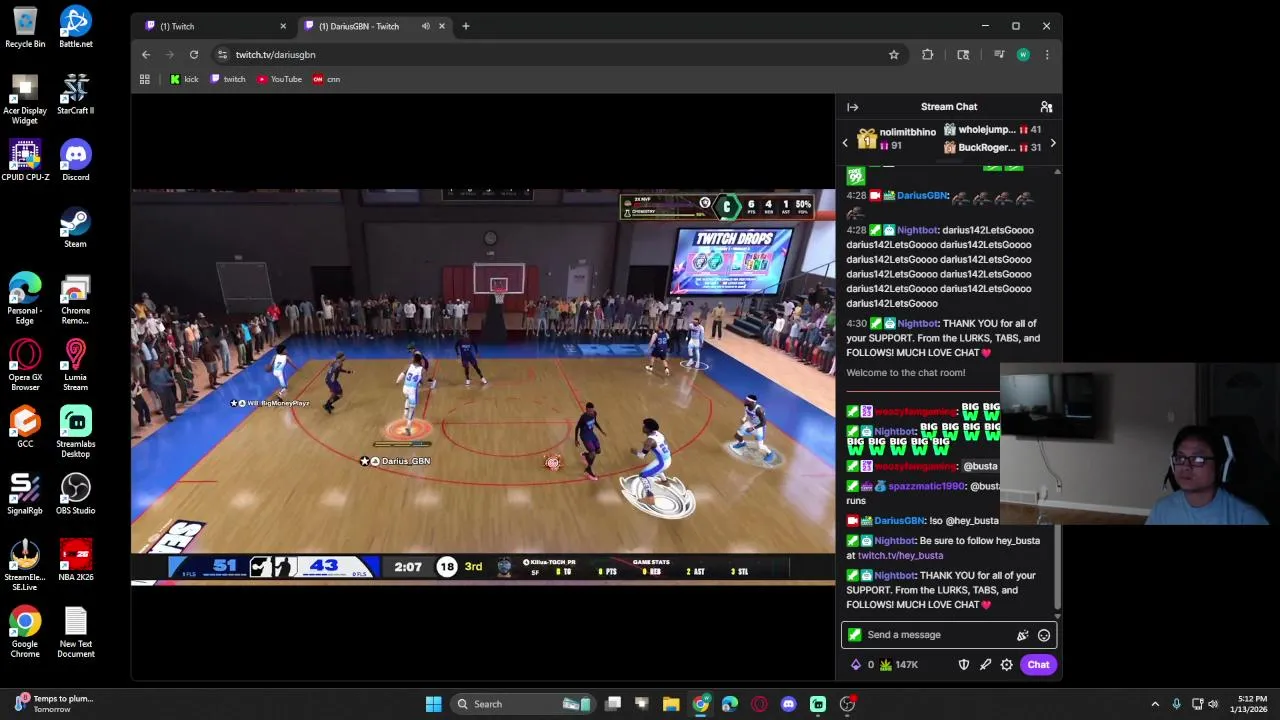
Task: Open the YouTube bookmark
Action: (x=279, y=79)
